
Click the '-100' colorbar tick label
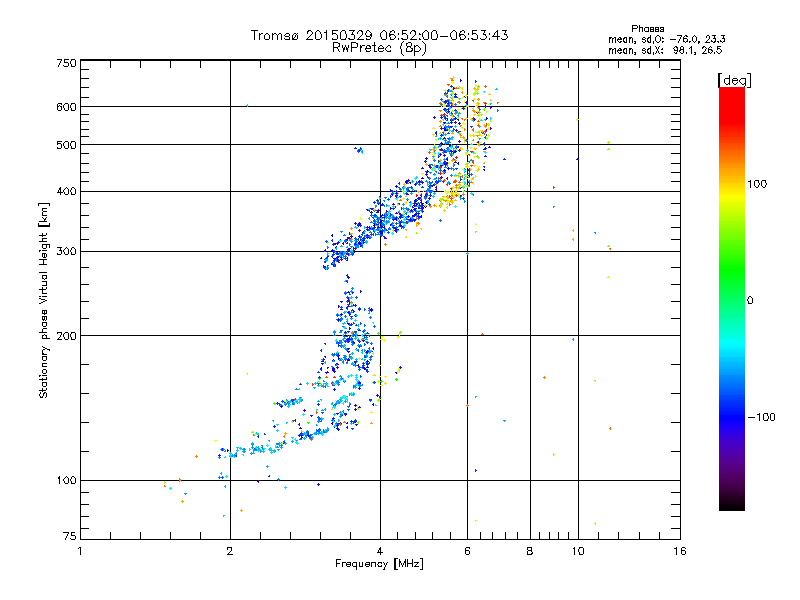(x=761, y=417)
